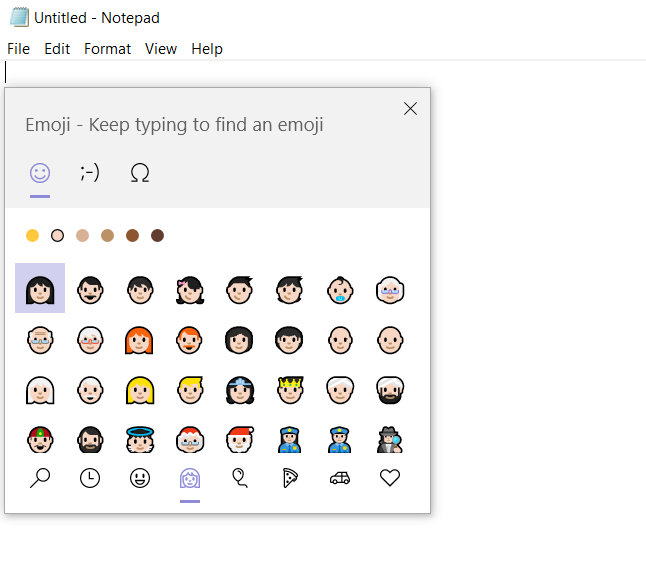Open celebrations and objects balloon category

click(x=240, y=478)
